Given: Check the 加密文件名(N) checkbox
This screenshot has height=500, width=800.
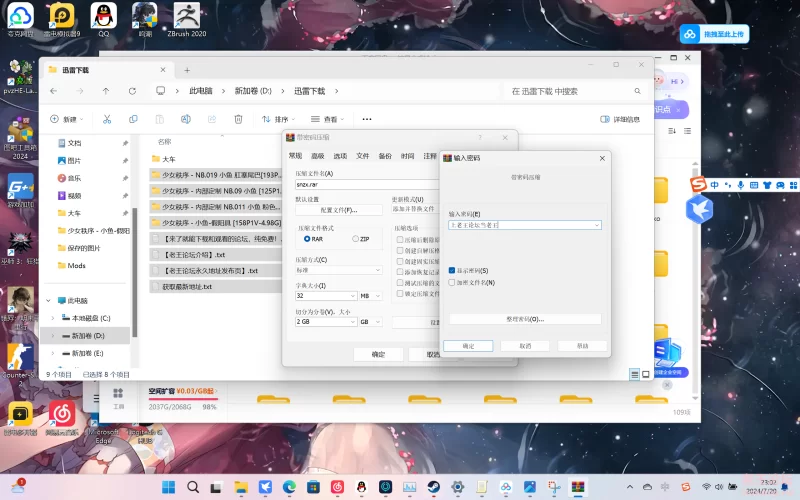Looking at the screenshot, I should (x=452, y=282).
